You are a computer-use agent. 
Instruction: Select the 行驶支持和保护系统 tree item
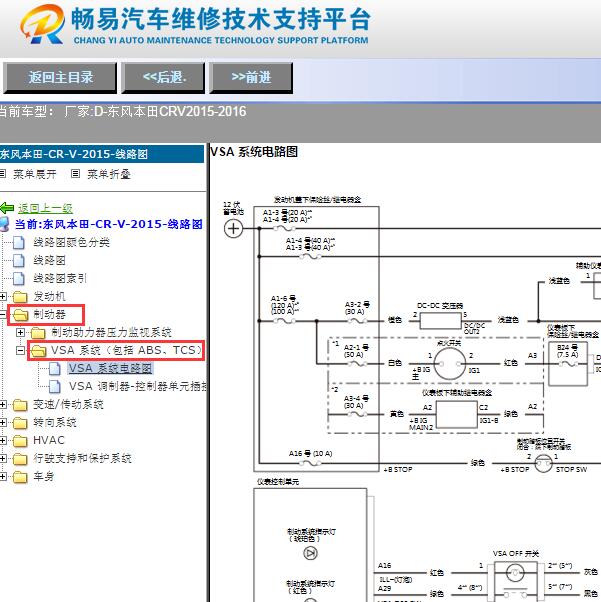coord(83,458)
